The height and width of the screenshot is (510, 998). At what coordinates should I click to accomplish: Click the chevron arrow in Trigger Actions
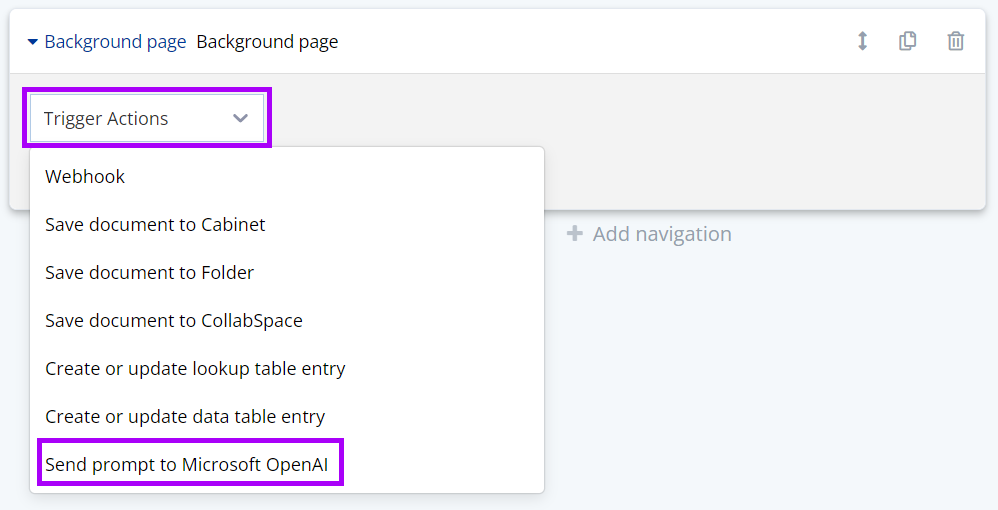240,118
